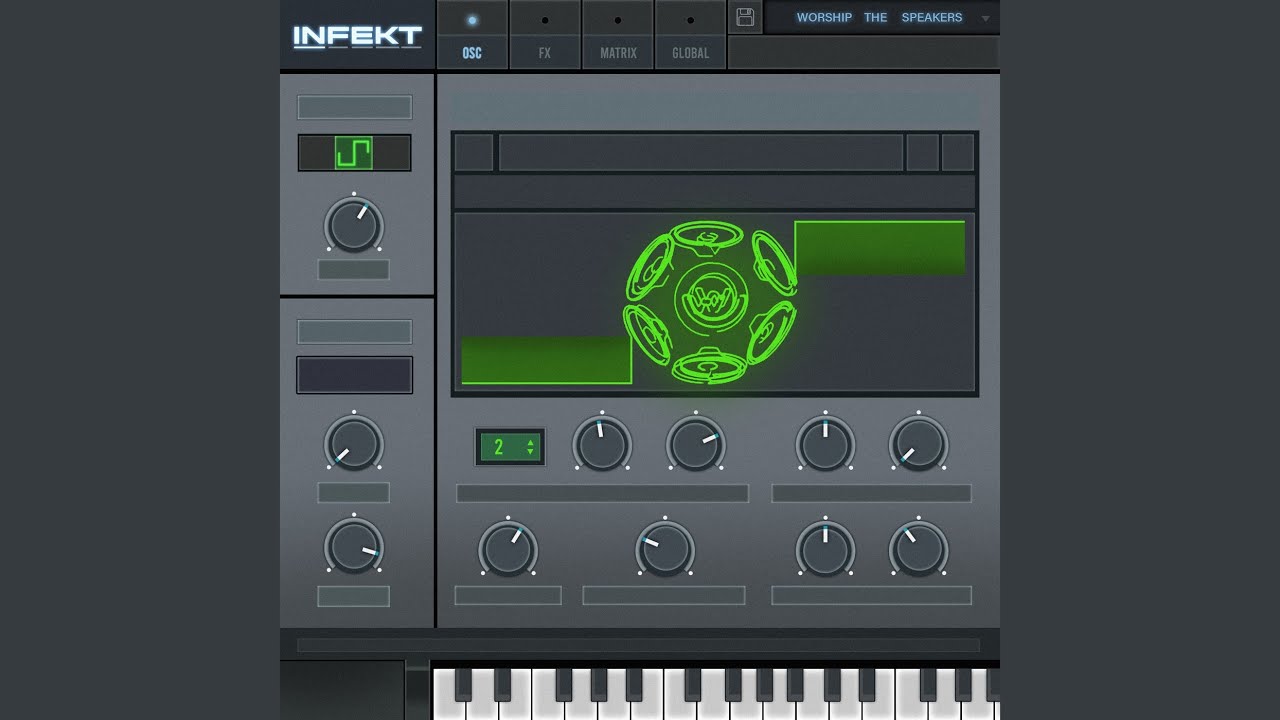Click the first knob right of the number stepper

click(602, 444)
